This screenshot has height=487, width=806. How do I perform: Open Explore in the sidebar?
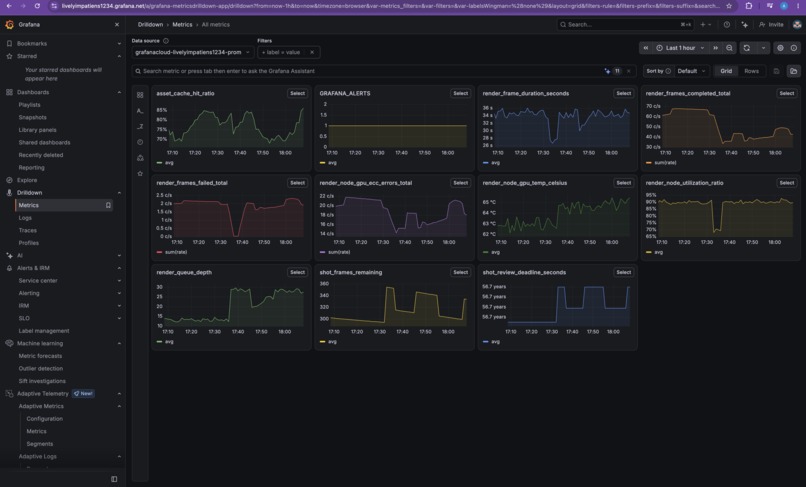[27, 180]
